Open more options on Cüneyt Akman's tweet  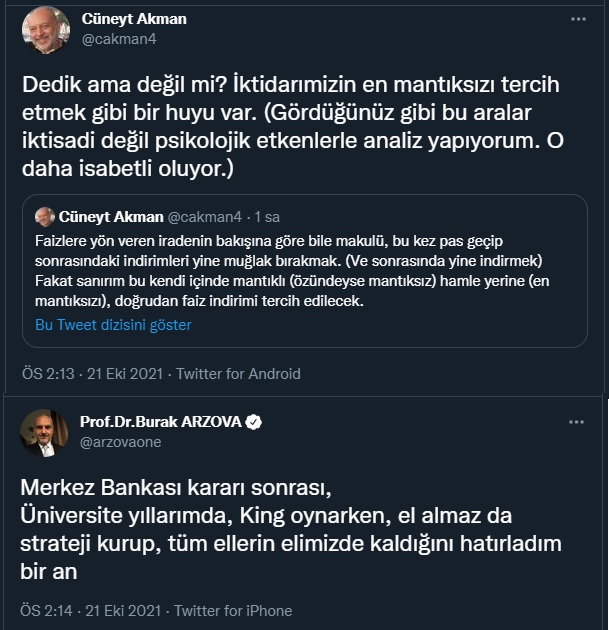point(578,19)
